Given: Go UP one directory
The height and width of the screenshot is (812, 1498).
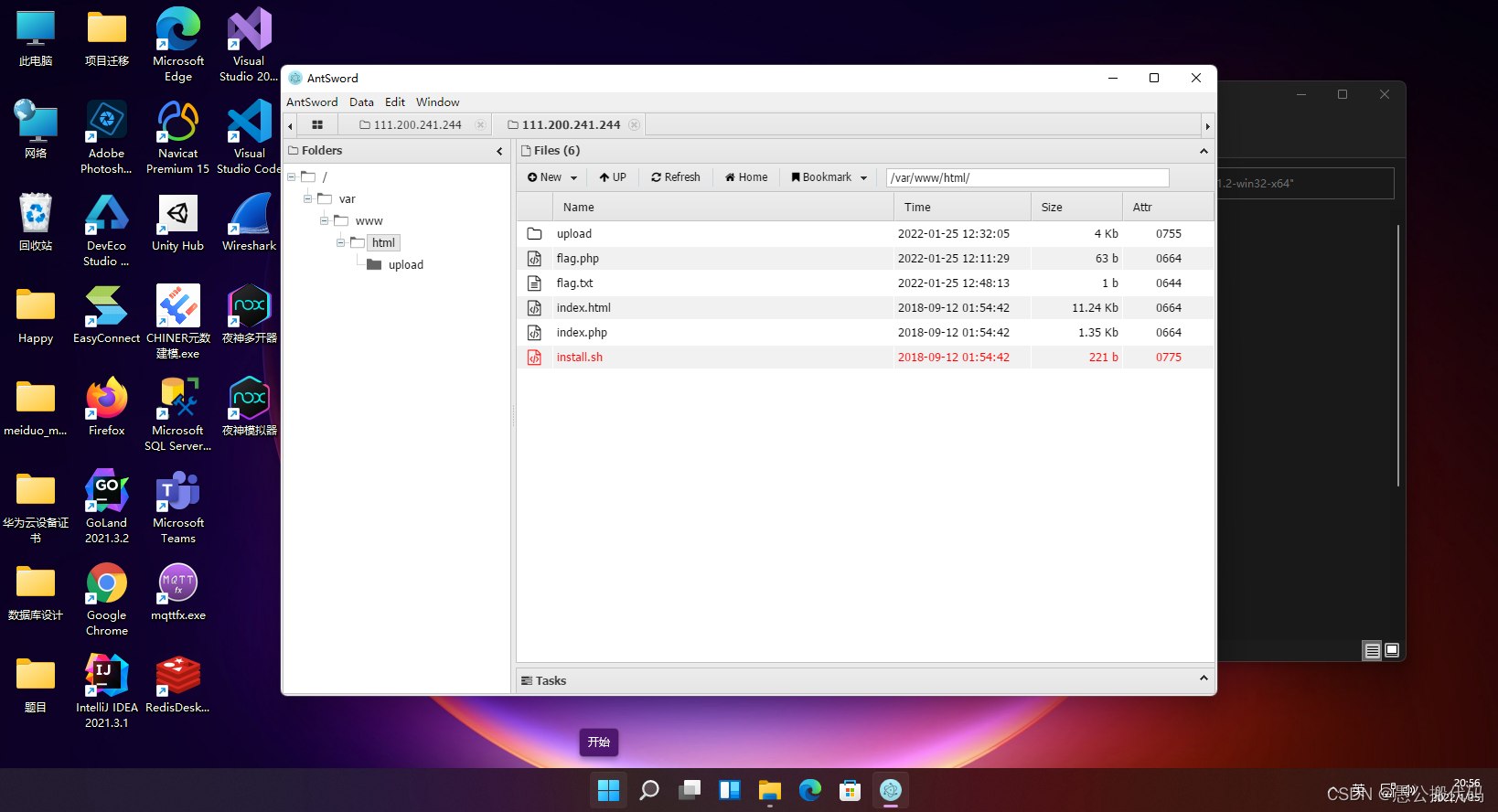Looking at the screenshot, I should pyautogui.click(x=613, y=177).
